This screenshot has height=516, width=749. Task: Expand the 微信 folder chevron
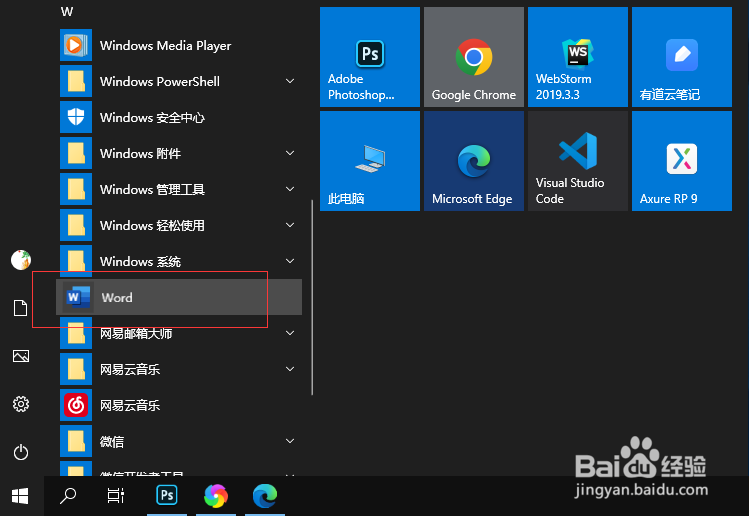point(289,441)
